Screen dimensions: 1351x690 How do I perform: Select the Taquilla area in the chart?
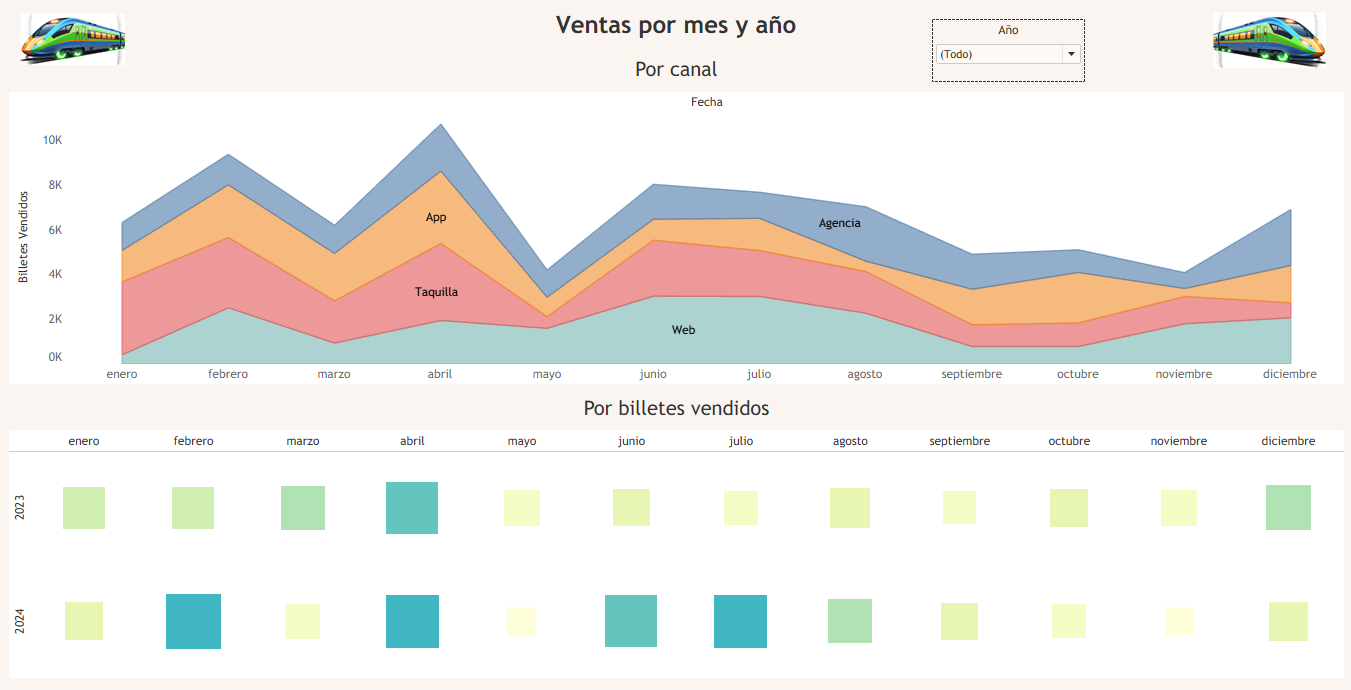click(437, 292)
